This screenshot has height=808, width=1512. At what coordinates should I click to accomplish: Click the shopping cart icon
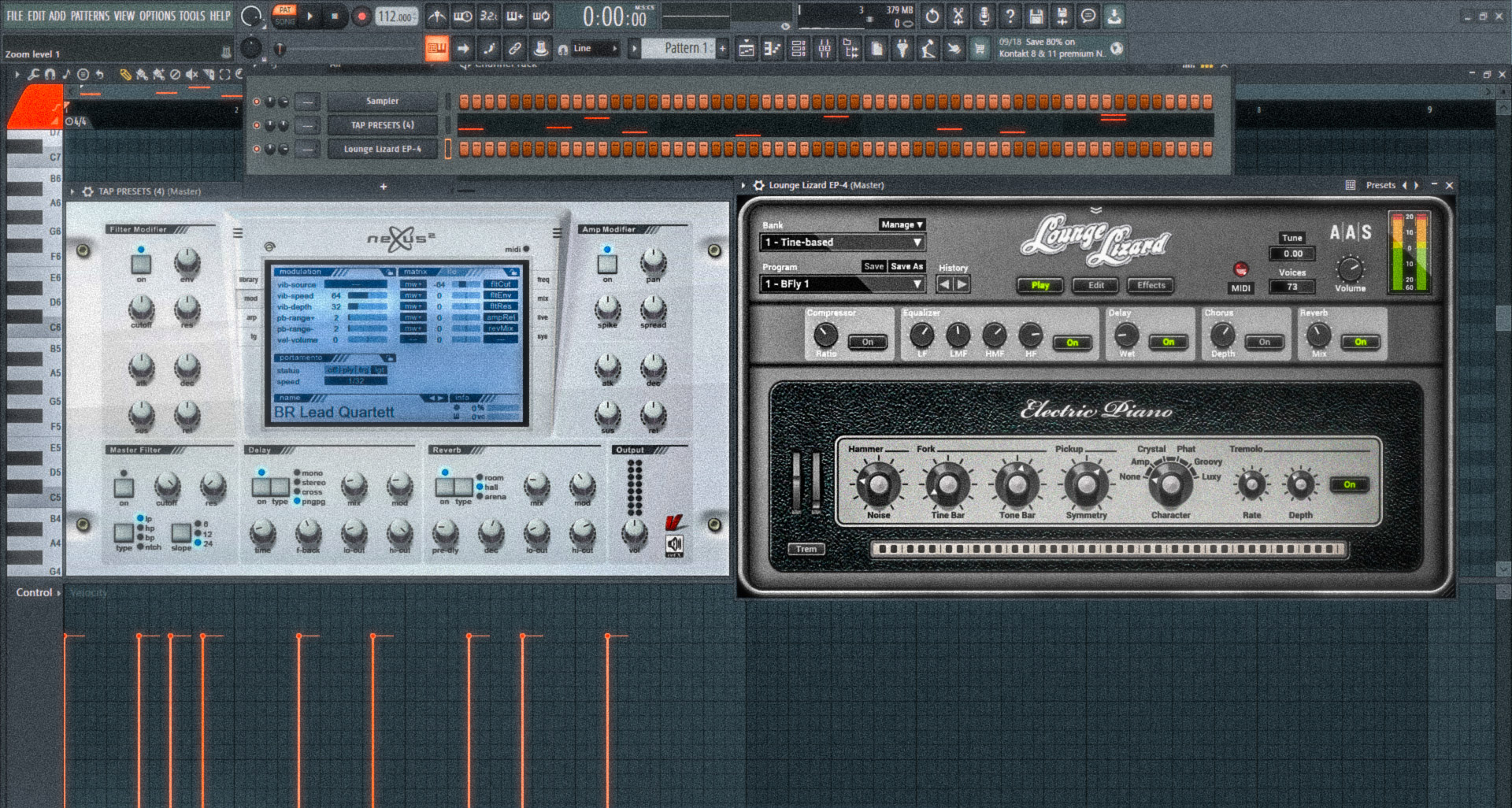[980, 49]
